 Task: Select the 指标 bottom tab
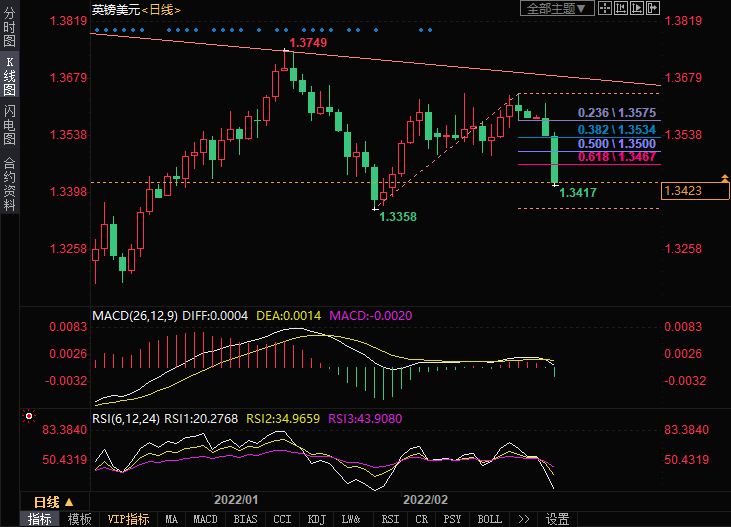[40, 519]
